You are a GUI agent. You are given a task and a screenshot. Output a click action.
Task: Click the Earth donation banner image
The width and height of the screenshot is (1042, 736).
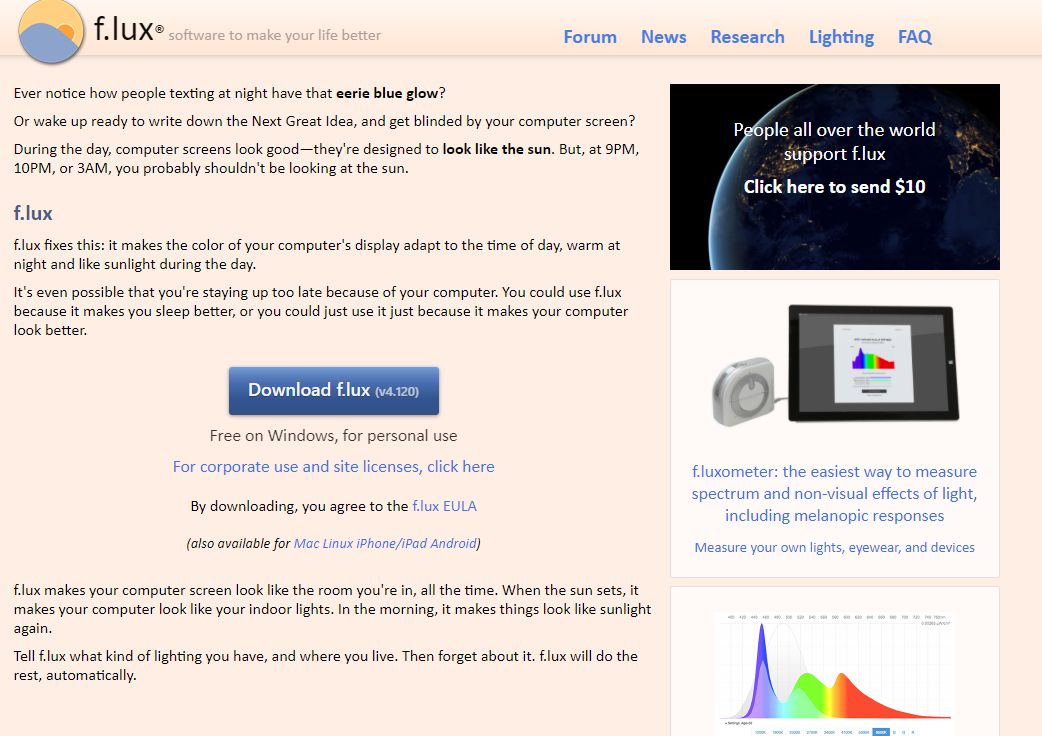(835, 177)
